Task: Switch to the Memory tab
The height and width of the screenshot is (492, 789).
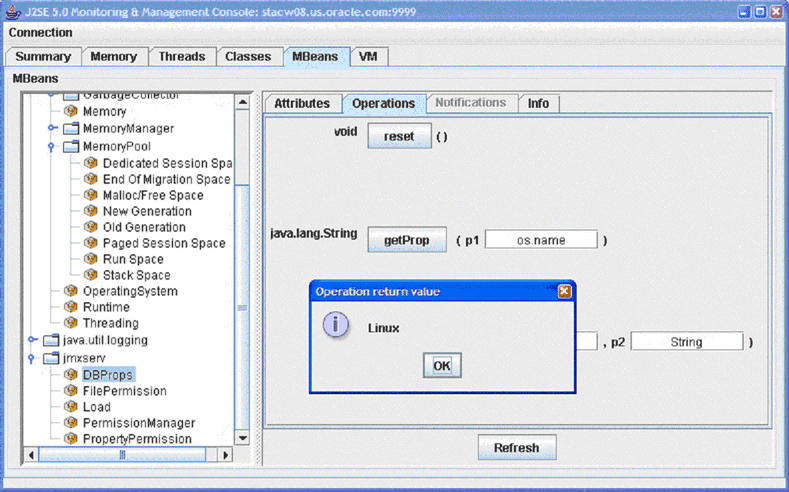Action: 113,57
